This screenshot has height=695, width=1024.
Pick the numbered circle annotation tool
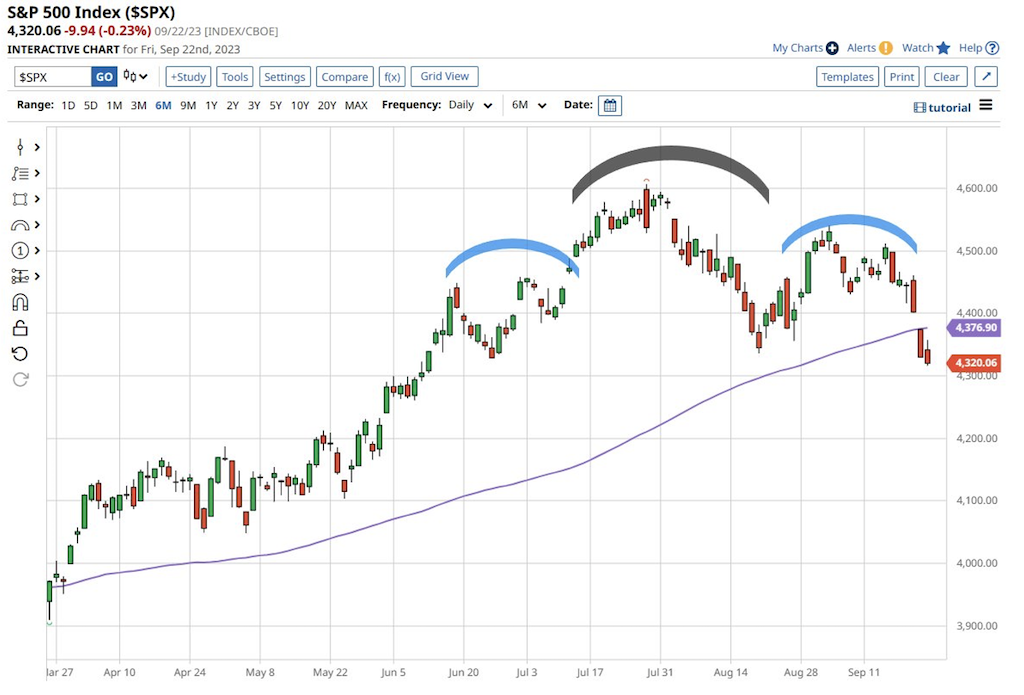[19, 250]
